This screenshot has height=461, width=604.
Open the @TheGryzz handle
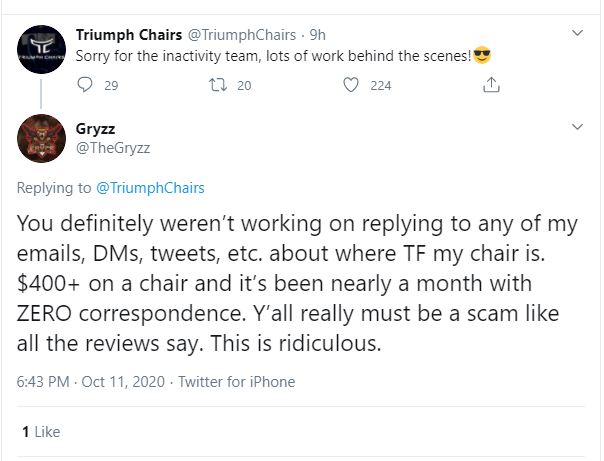(x=113, y=148)
